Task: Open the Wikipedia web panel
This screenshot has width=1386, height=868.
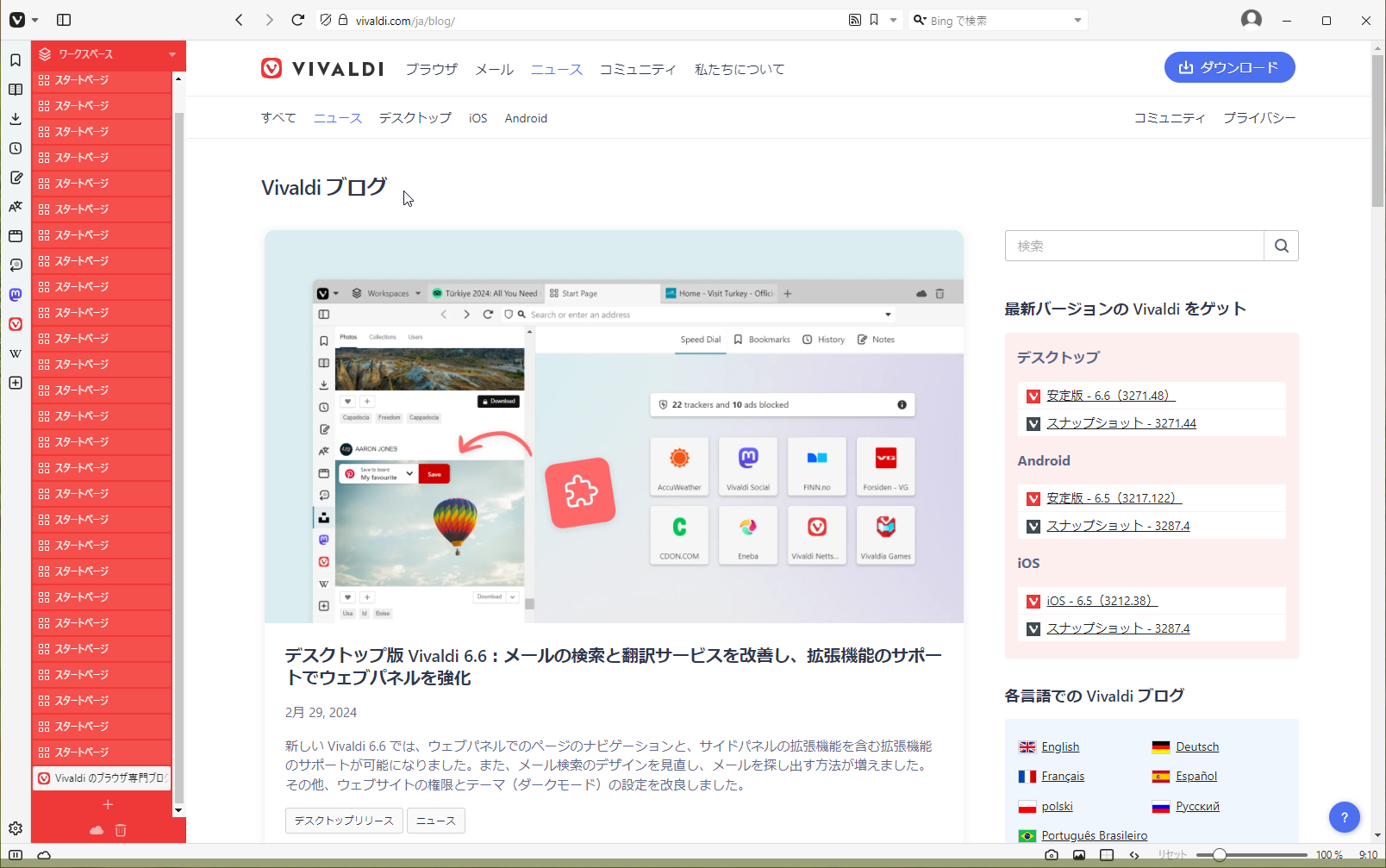Action: point(16,353)
